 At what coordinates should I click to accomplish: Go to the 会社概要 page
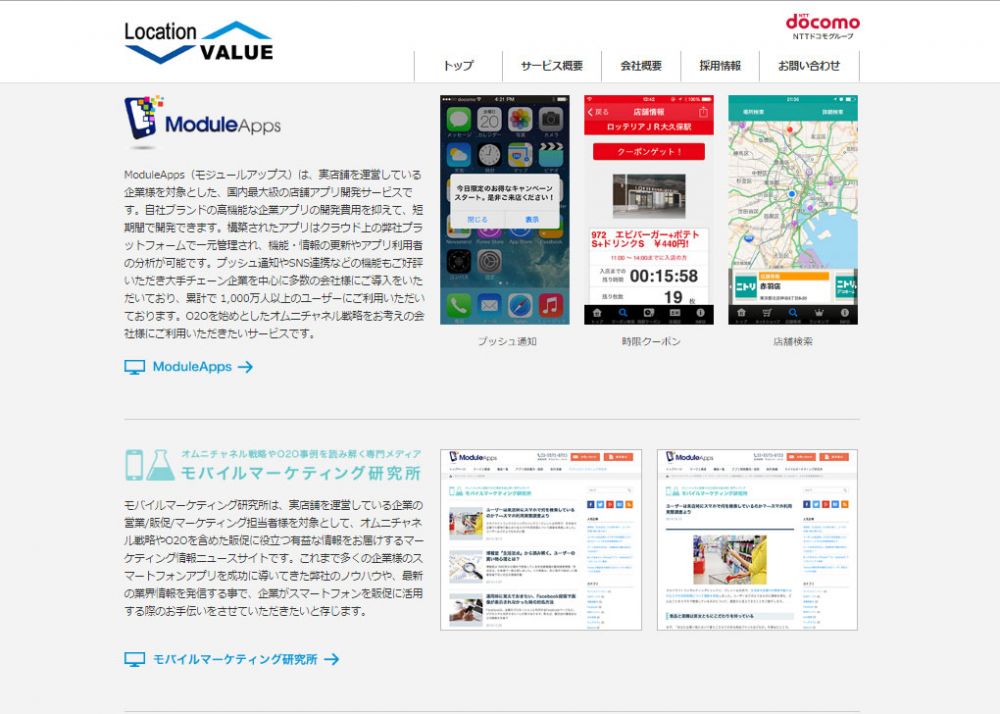[641, 66]
